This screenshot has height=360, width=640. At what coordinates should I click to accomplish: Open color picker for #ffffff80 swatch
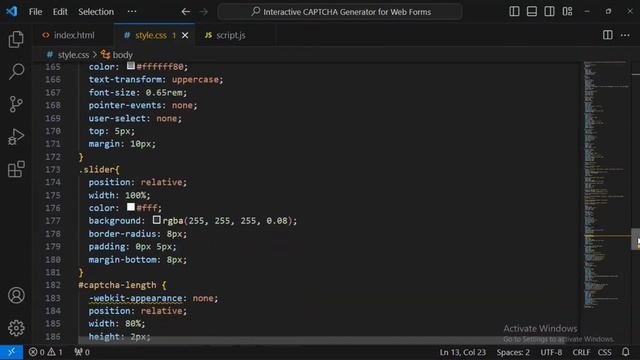tap(131, 66)
